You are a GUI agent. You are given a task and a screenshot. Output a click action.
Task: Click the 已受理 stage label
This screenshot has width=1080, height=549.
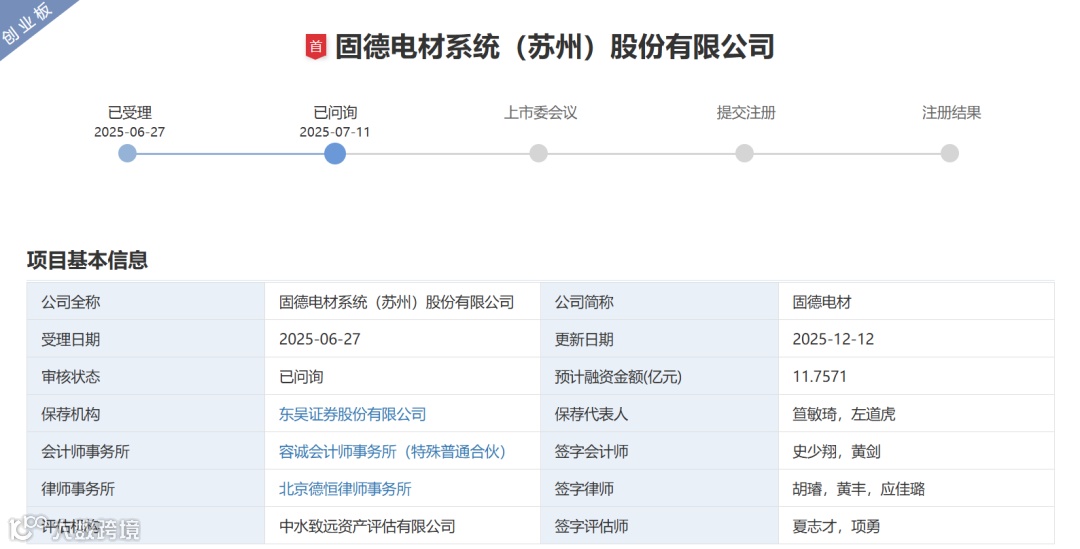129,112
